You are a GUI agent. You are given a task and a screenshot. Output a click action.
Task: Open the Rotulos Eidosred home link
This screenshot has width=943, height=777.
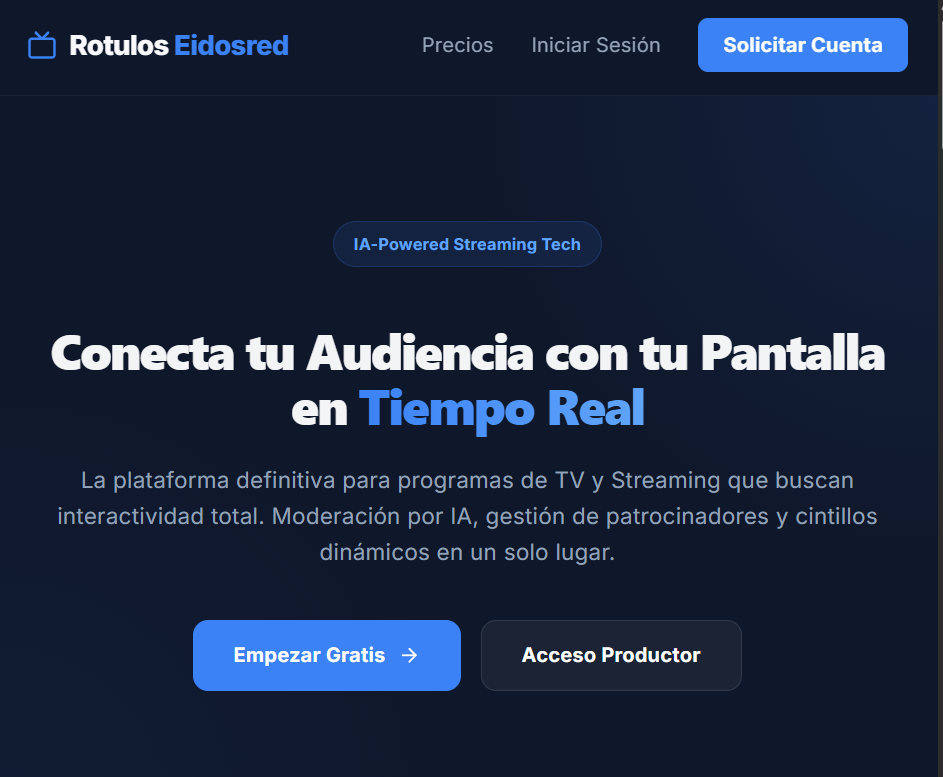tap(158, 45)
